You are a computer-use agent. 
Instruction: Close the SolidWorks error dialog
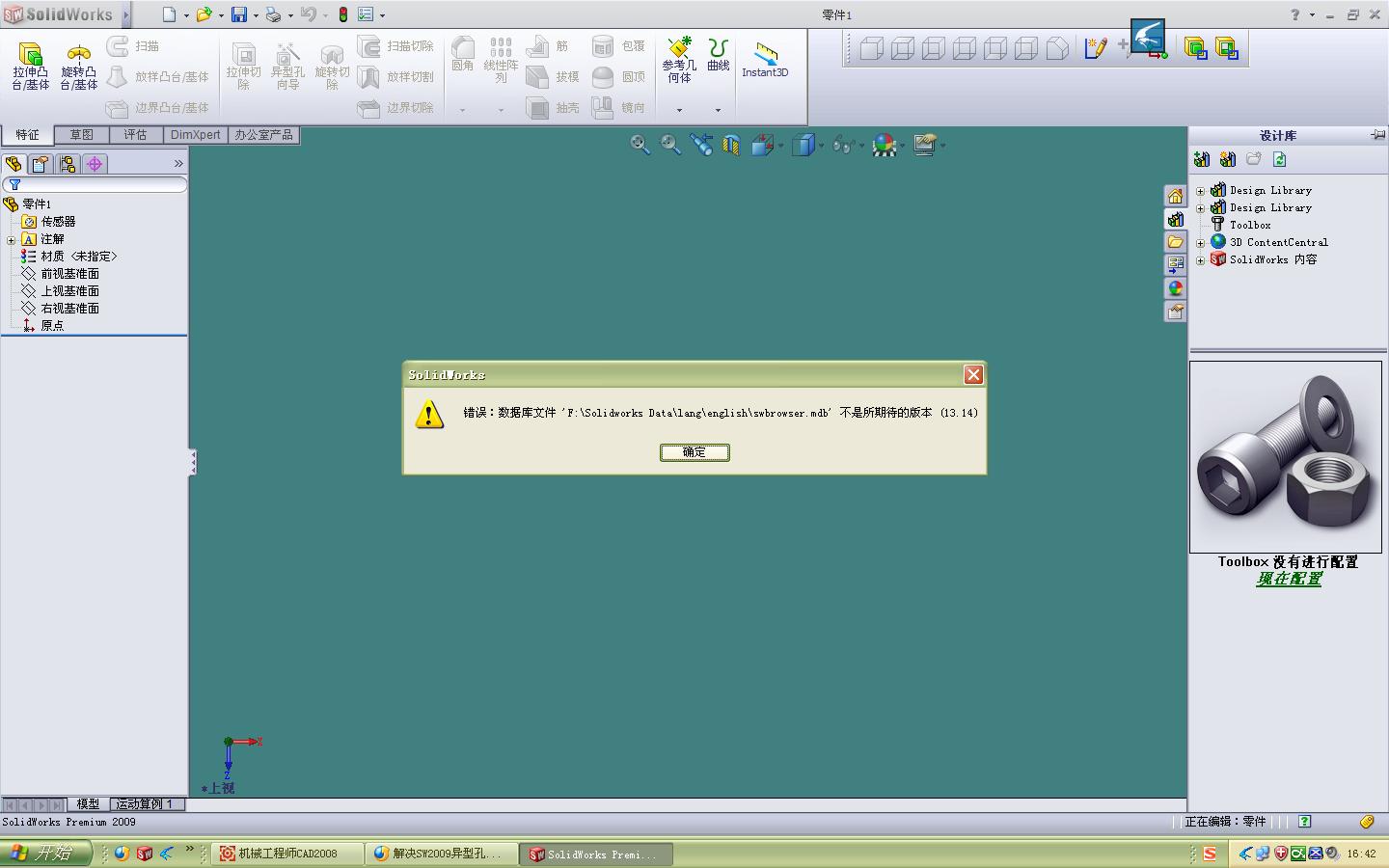click(x=973, y=375)
